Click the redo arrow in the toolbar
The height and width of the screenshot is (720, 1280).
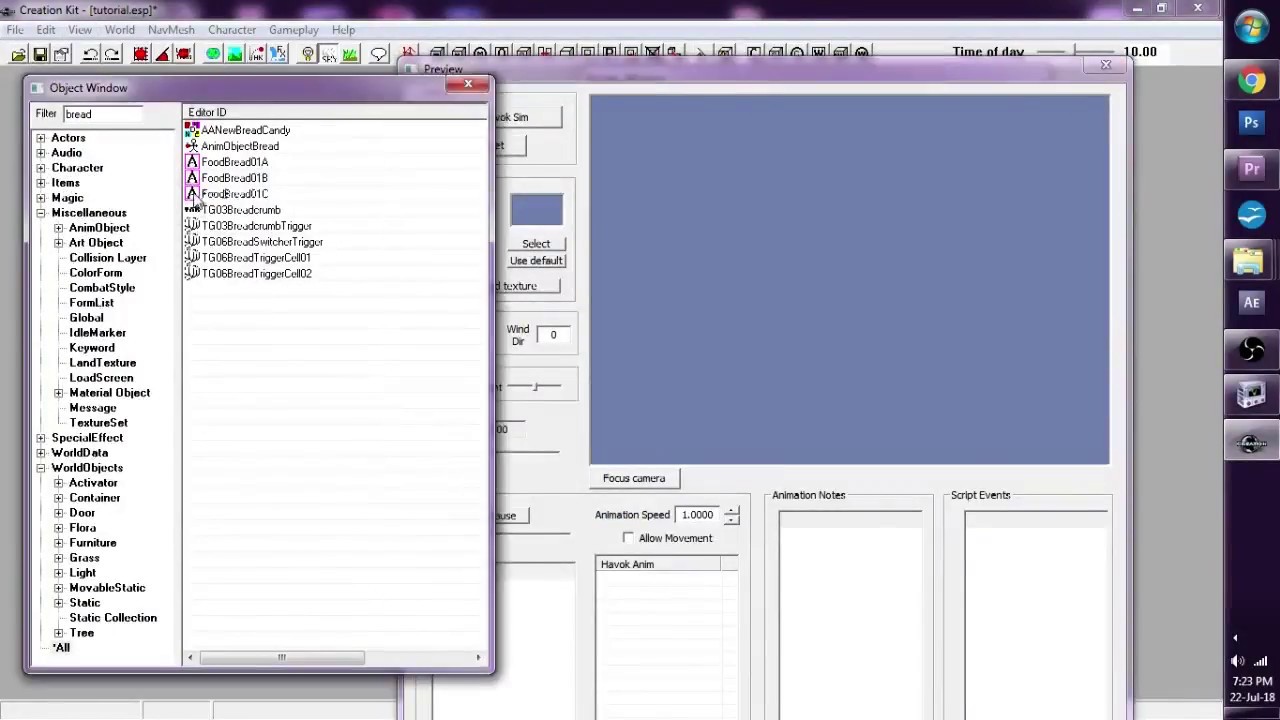click(x=112, y=54)
